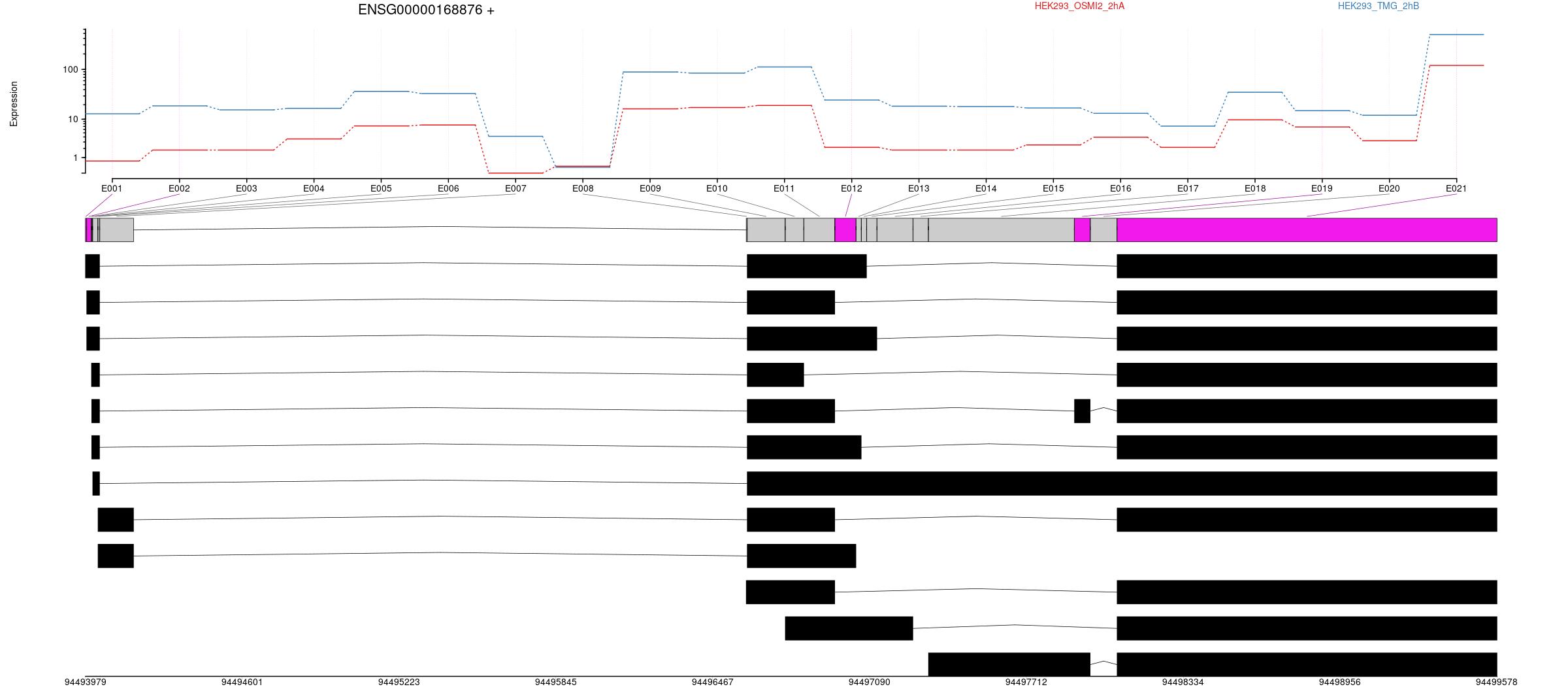Click exon label E003
The width and height of the screenshot is (1568, 693).
coord(246,188)
